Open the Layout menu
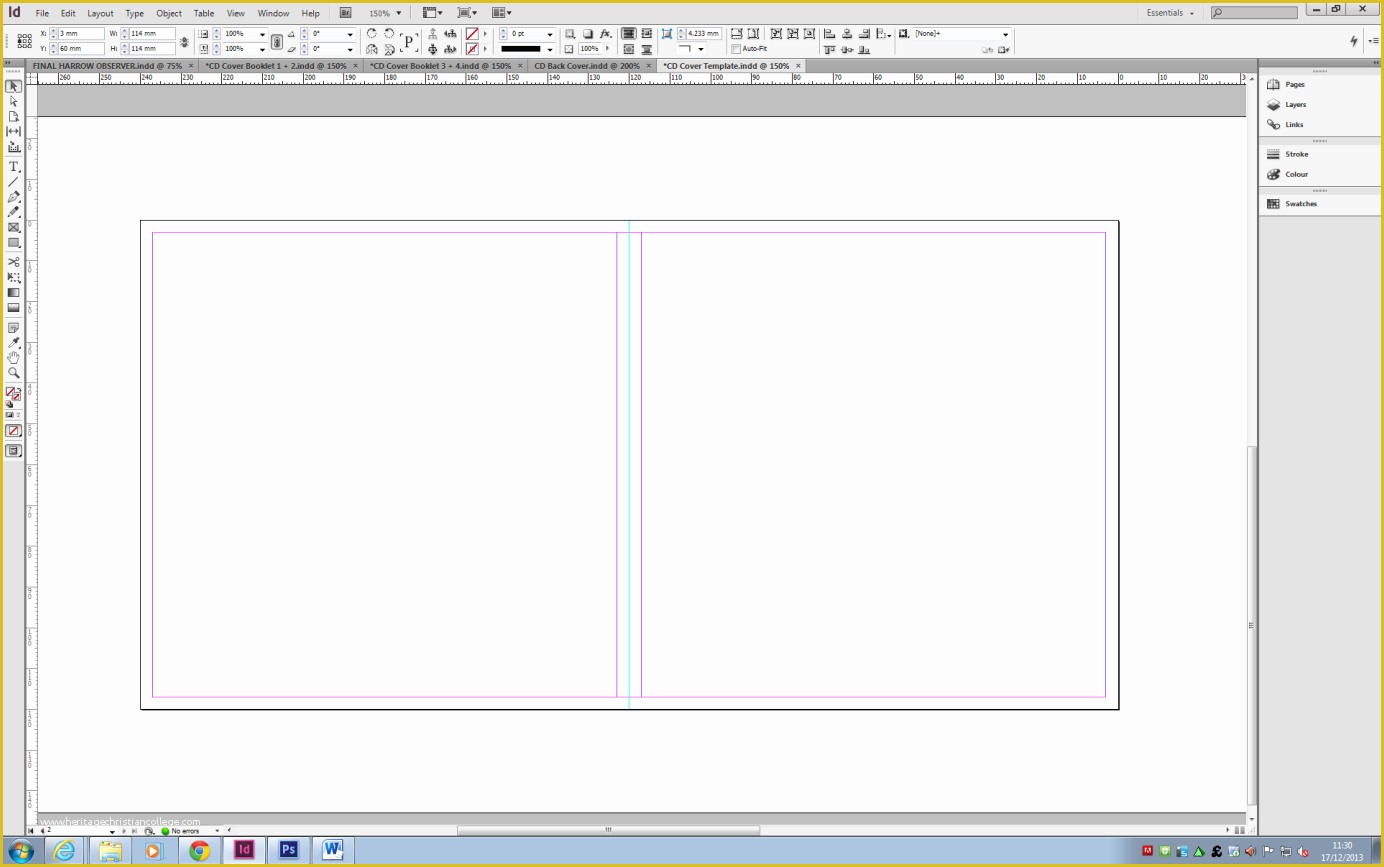Viewport: 1384px width, 867px height. [100, 13]
